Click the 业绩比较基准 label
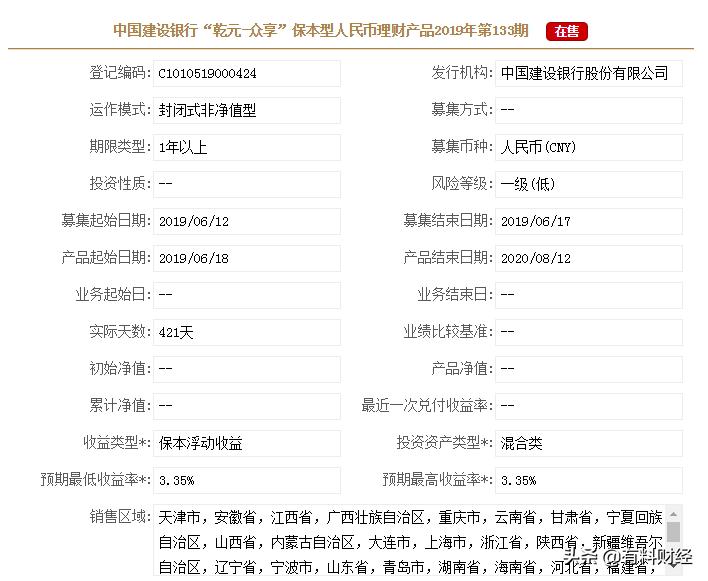This screenshot has width=708, height=581. coord(448,332)
